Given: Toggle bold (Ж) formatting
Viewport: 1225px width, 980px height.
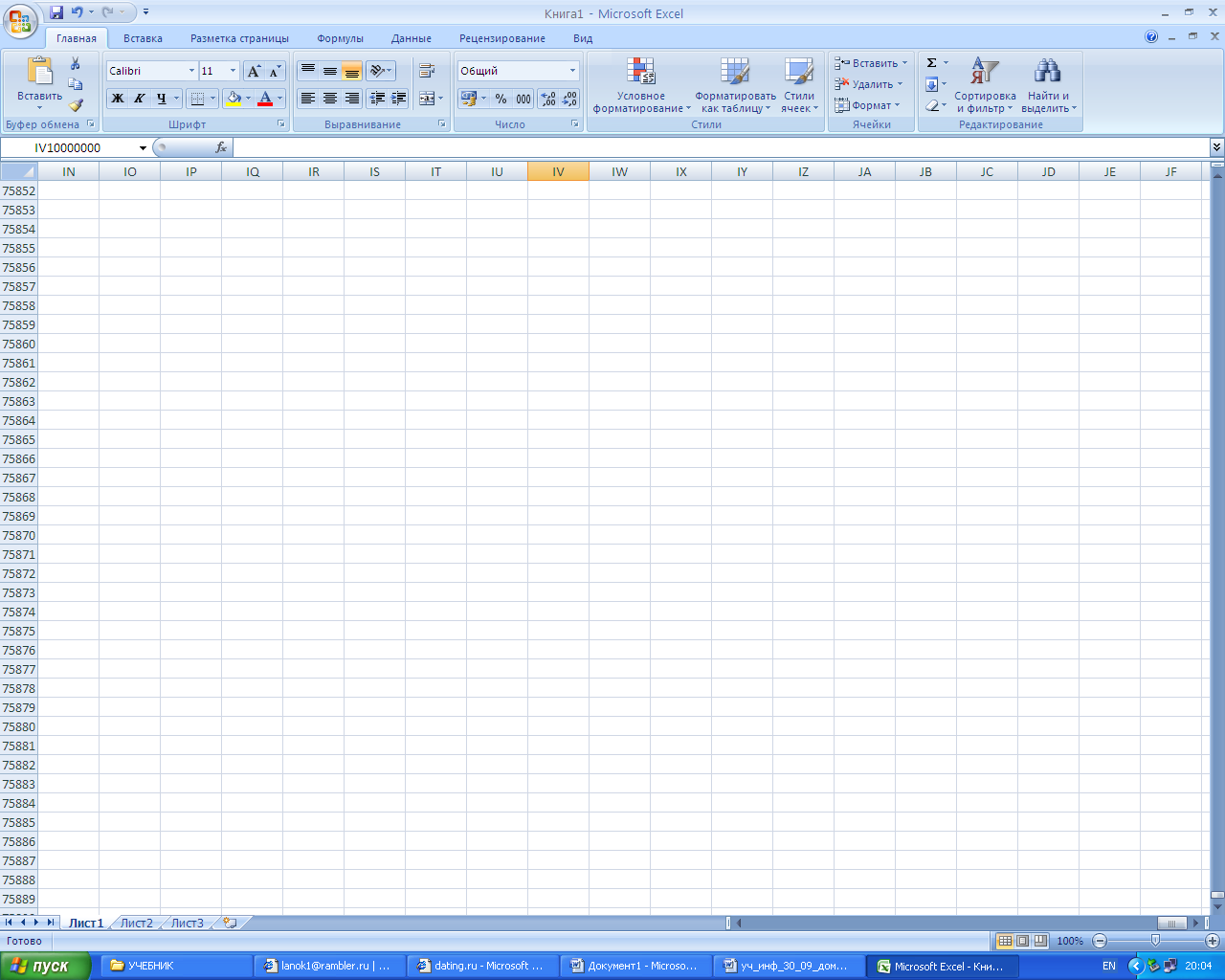Looking at the screenshot, I should click(118, 99).
